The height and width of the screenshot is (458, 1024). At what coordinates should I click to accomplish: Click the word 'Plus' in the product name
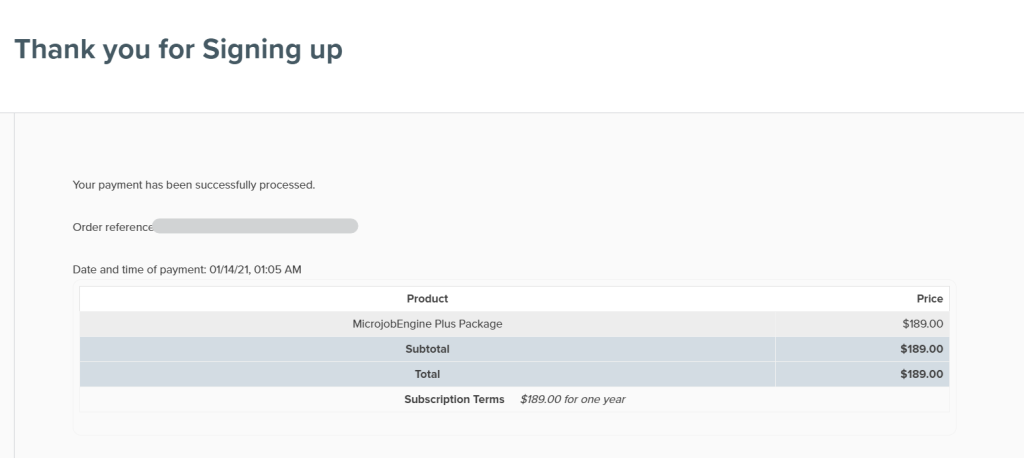[447, 324]
